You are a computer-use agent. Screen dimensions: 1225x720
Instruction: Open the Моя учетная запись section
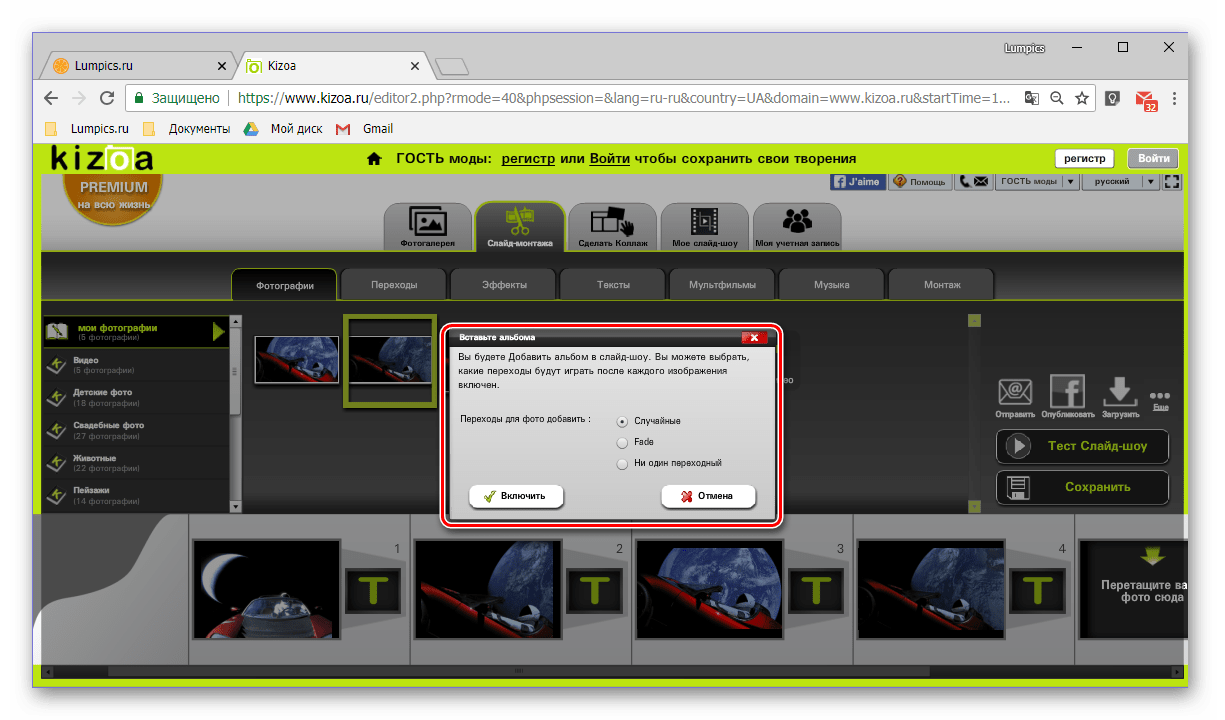coord(797,226)
